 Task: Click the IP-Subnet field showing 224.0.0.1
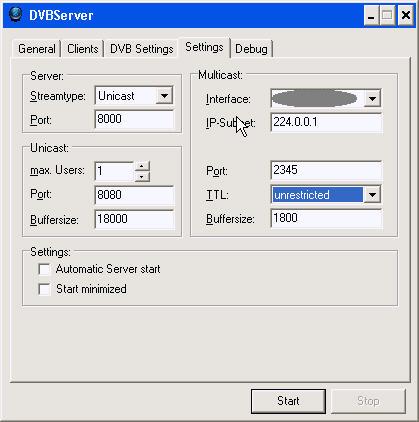tap(326, 122)
